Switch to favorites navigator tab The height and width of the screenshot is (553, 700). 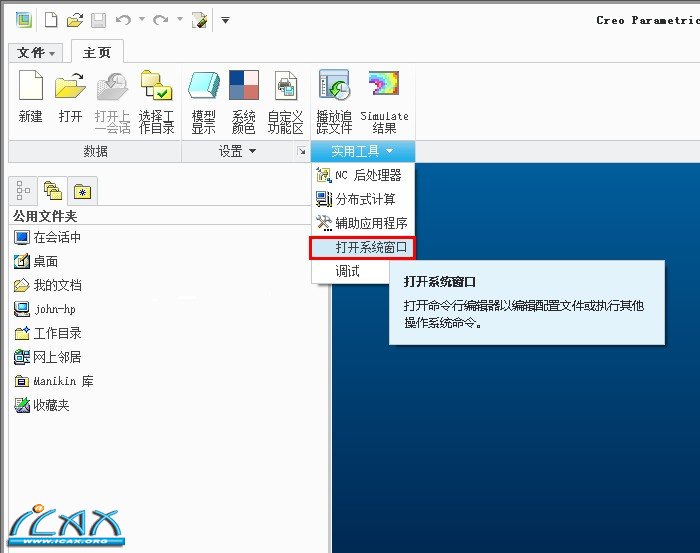pos(82,191)
